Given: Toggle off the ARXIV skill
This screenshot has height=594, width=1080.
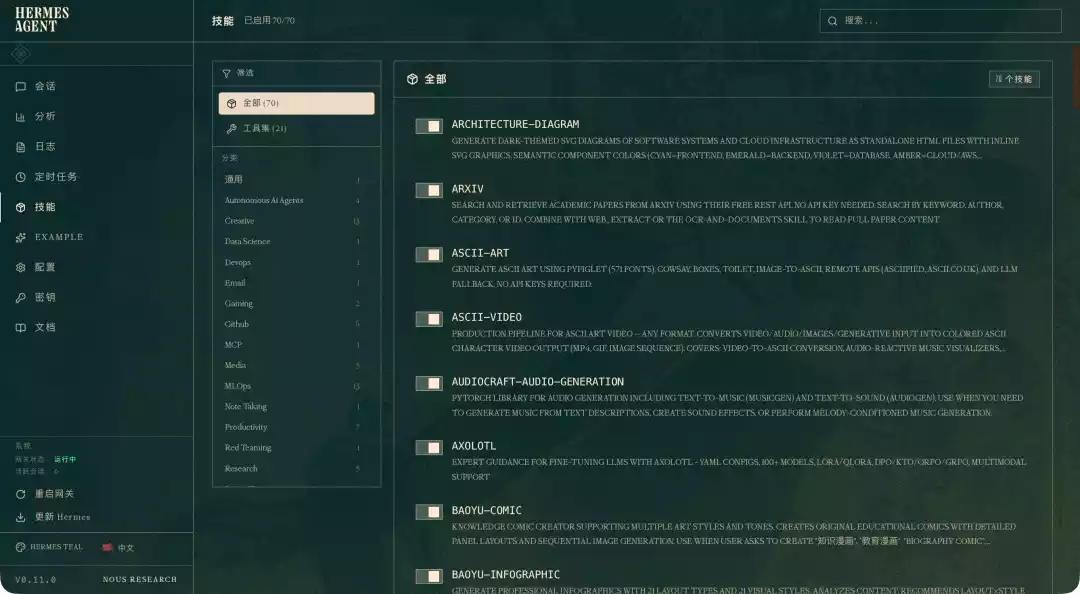Looking at the screenshot, I should pyautogui.click(x=429, y=190).
